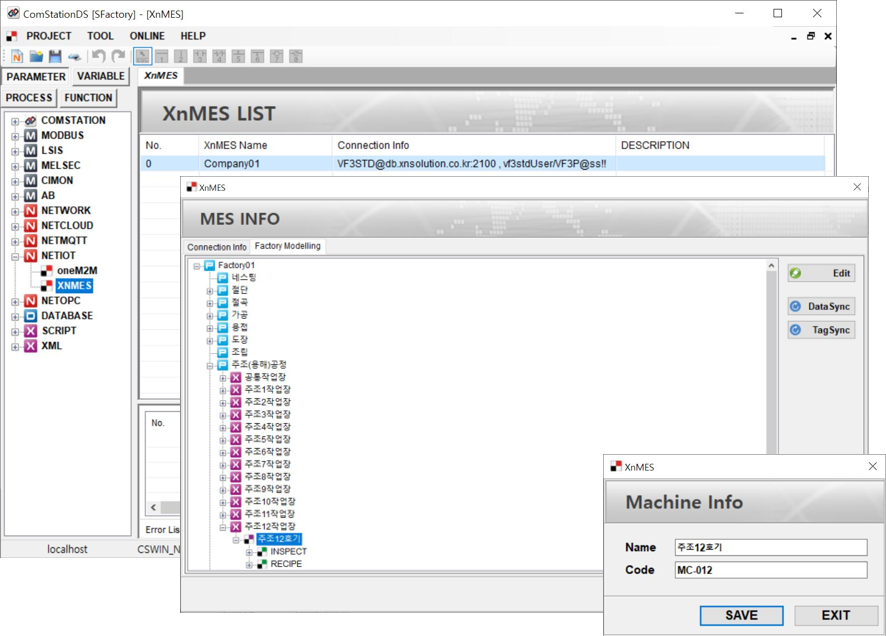The width and height of the screenshot is (886, 636).
Task: Collapse the Factory01 root node
Action: (x=197, y=266)
